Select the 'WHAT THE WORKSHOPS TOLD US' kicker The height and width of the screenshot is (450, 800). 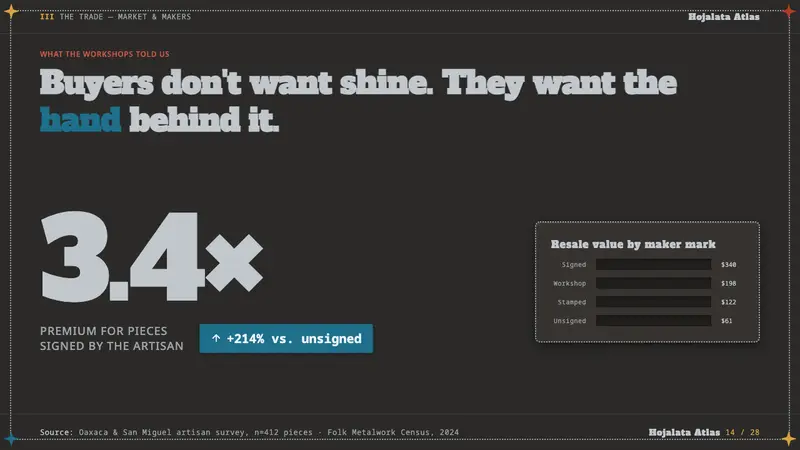coord(105,54)
